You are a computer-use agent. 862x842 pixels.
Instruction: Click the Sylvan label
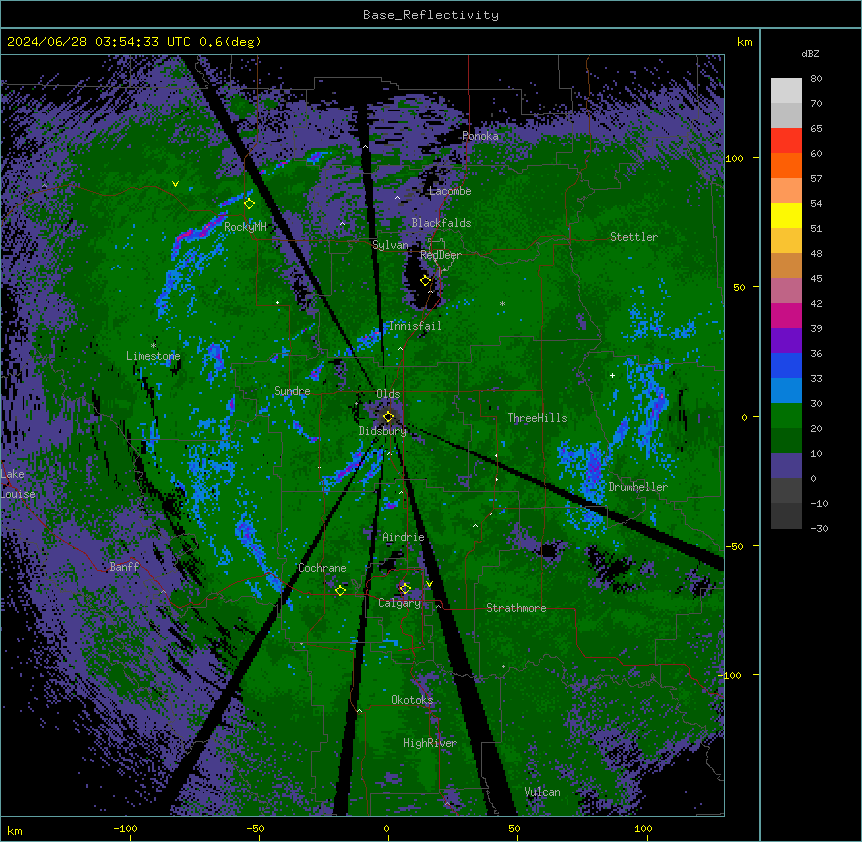point(390,245)
